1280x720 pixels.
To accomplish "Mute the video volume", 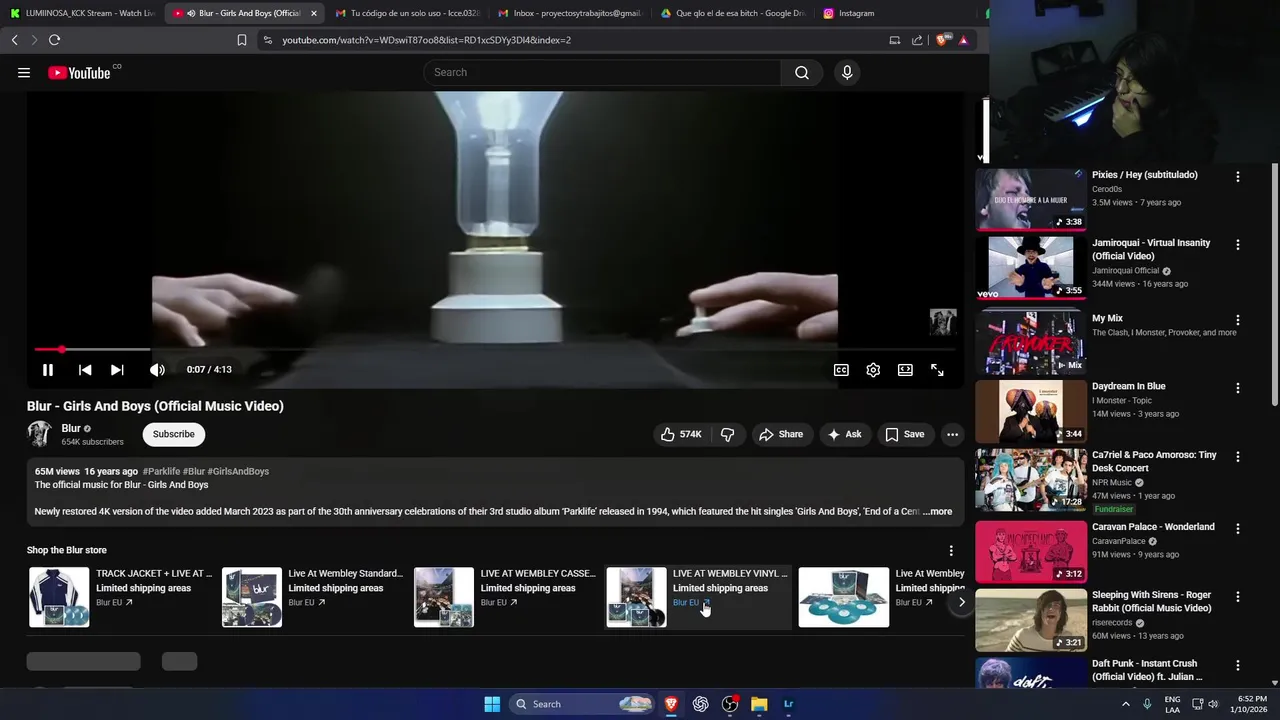I will point(157,370).
